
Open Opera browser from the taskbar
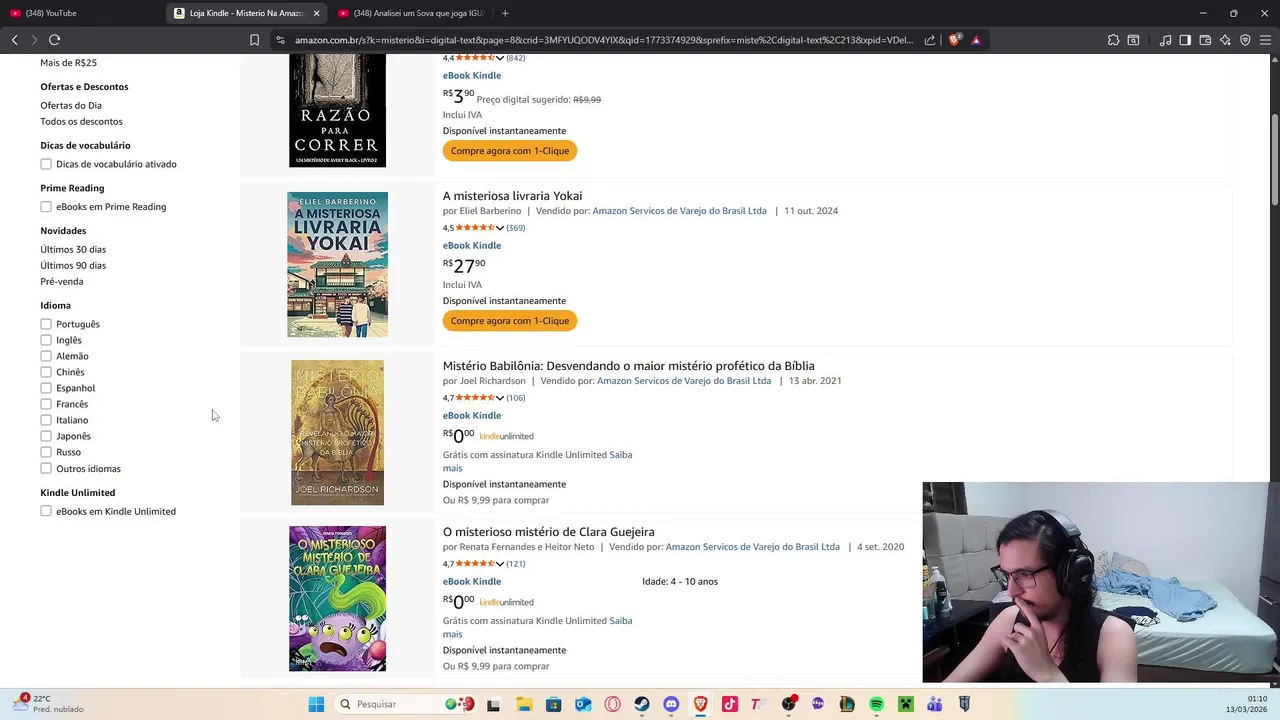[x=612, y=704]
